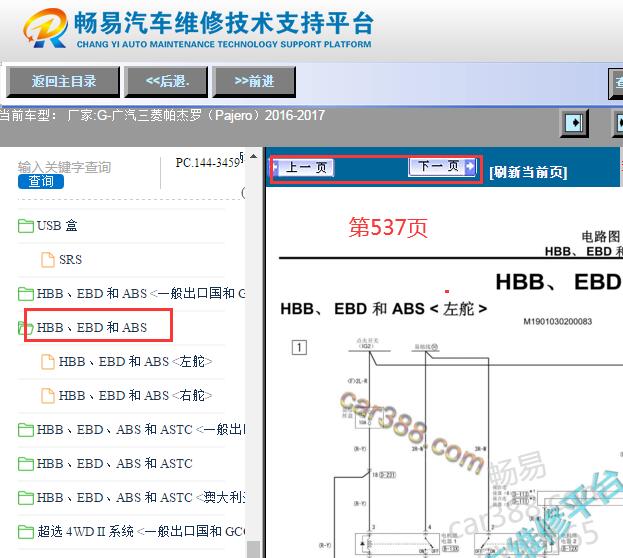The image size is (623, 558).
Task: Click folder icon of 超选 4WD II 系统
Action: coord(26,532)
